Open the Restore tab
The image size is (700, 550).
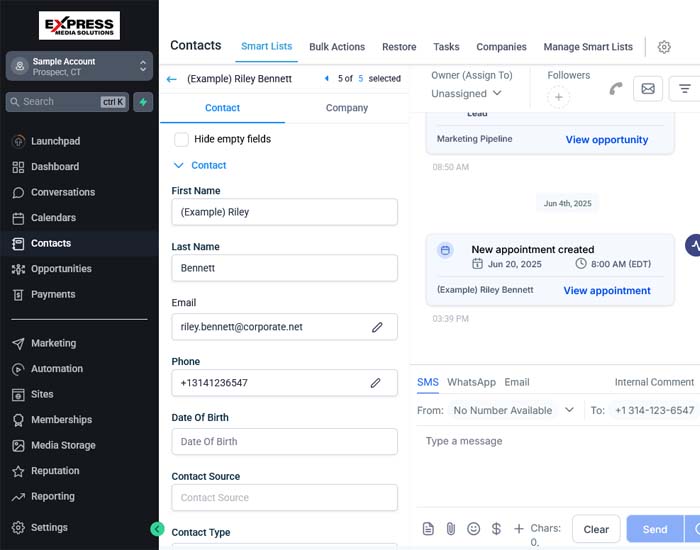pos(399,47)
